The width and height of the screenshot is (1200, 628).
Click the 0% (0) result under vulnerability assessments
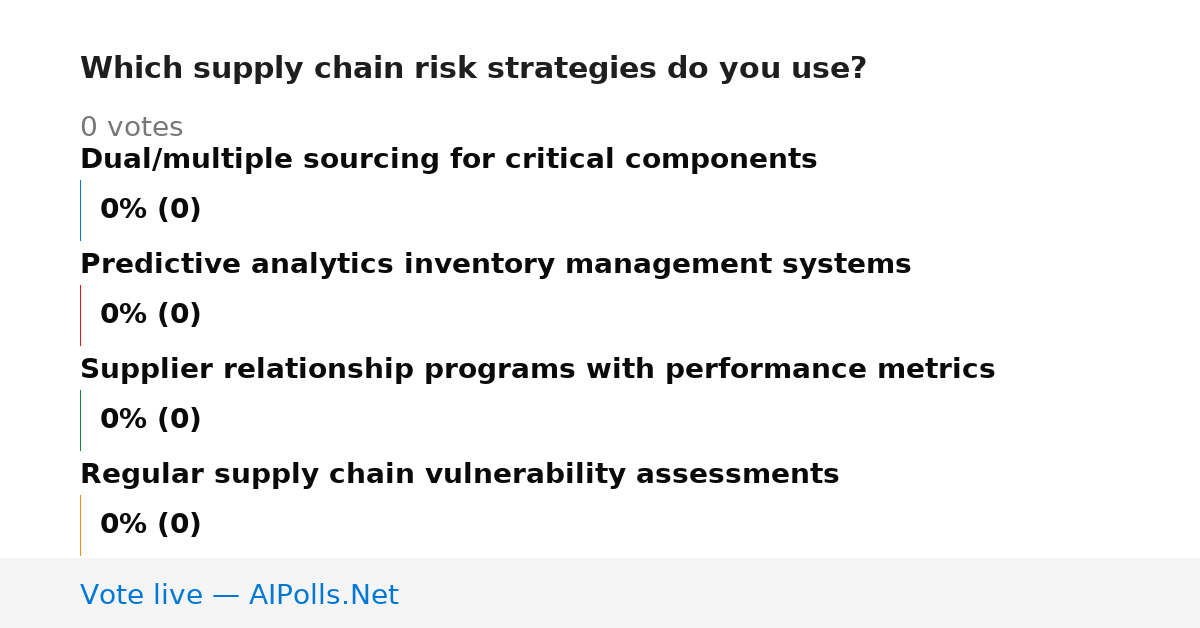[x=150, y=525]
